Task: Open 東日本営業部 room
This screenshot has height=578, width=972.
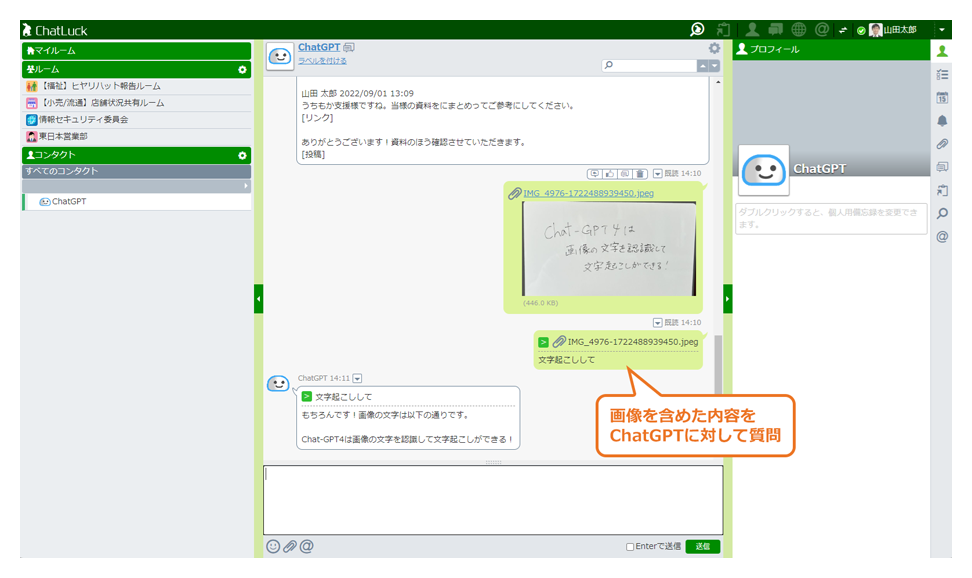Action: (x=136, y=136)
